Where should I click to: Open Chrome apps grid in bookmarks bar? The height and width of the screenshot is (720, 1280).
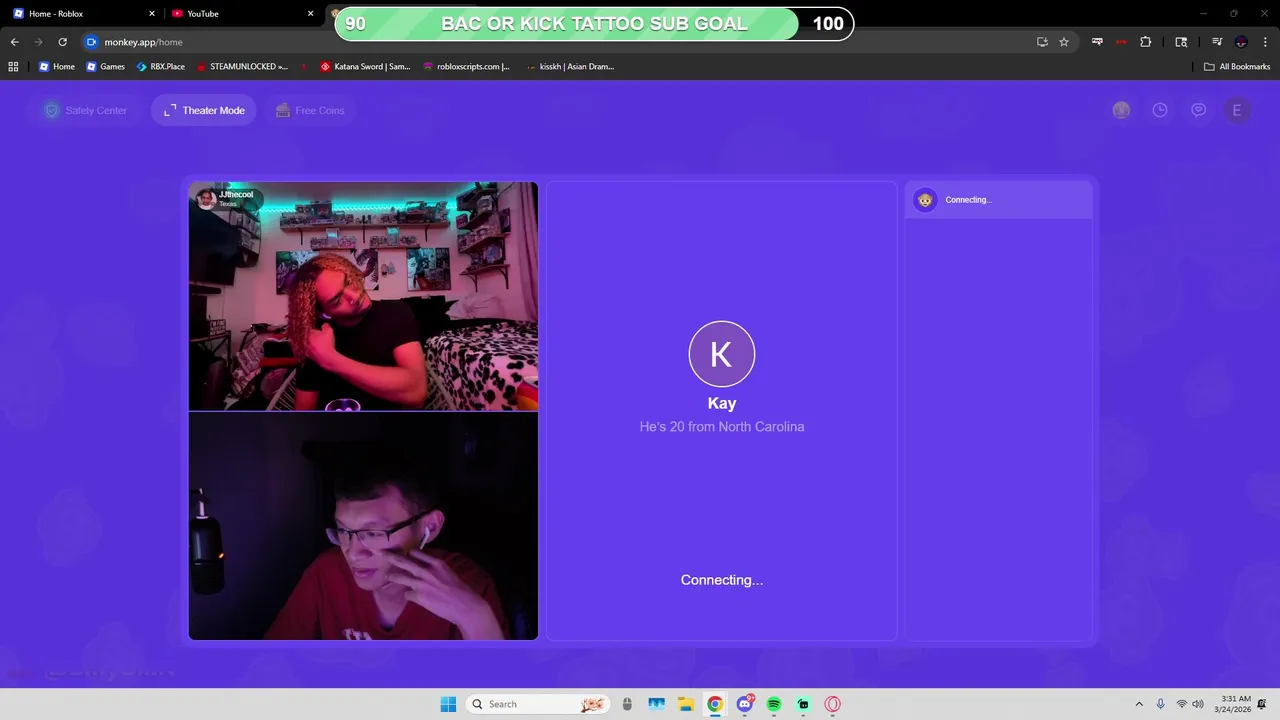(13, 66)
